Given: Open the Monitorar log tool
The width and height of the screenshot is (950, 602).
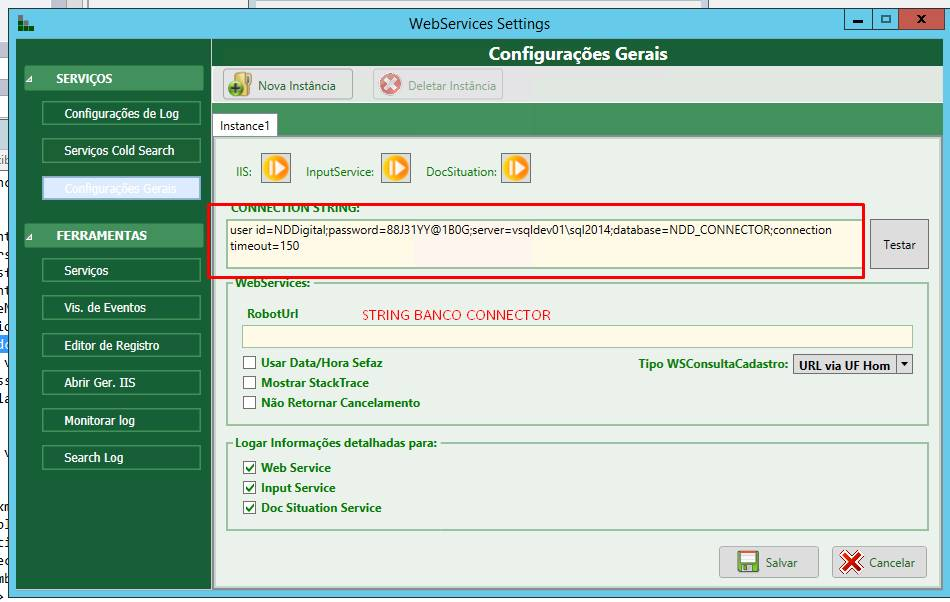Looking at the screenshot, I should point(121,421).
